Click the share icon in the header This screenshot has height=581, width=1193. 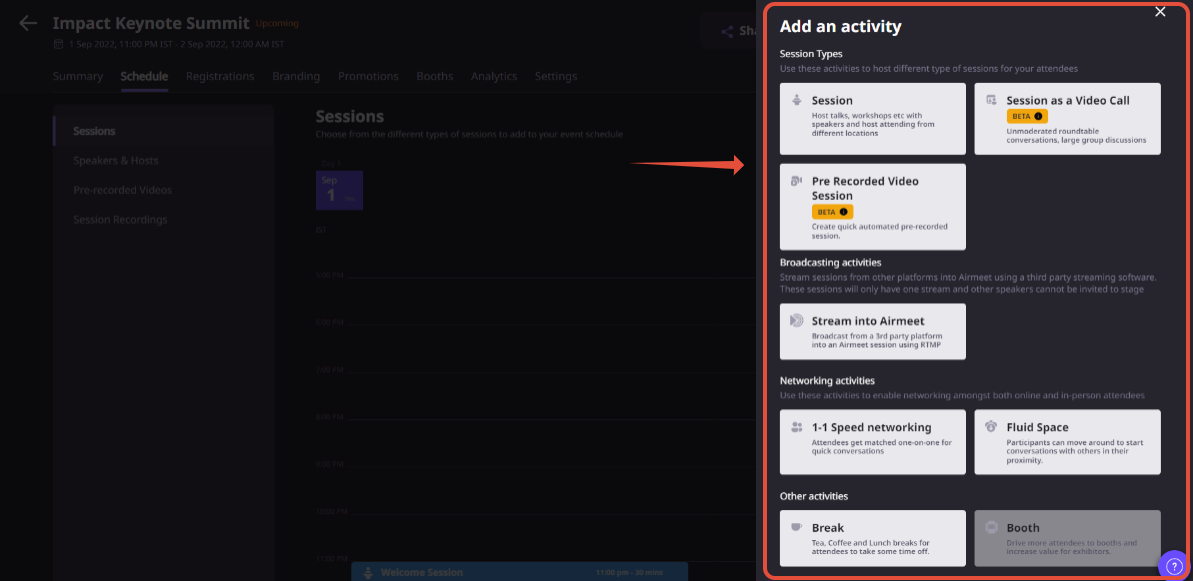727,31
